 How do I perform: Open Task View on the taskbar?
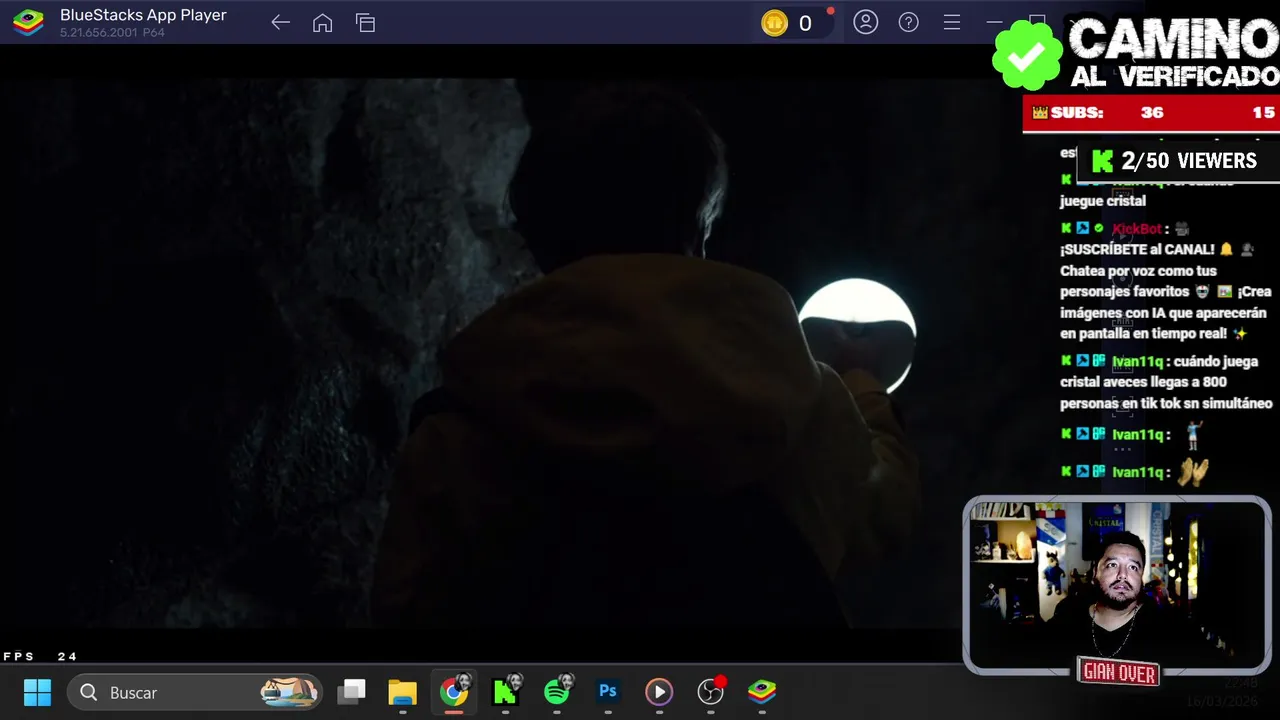point(351,692)
